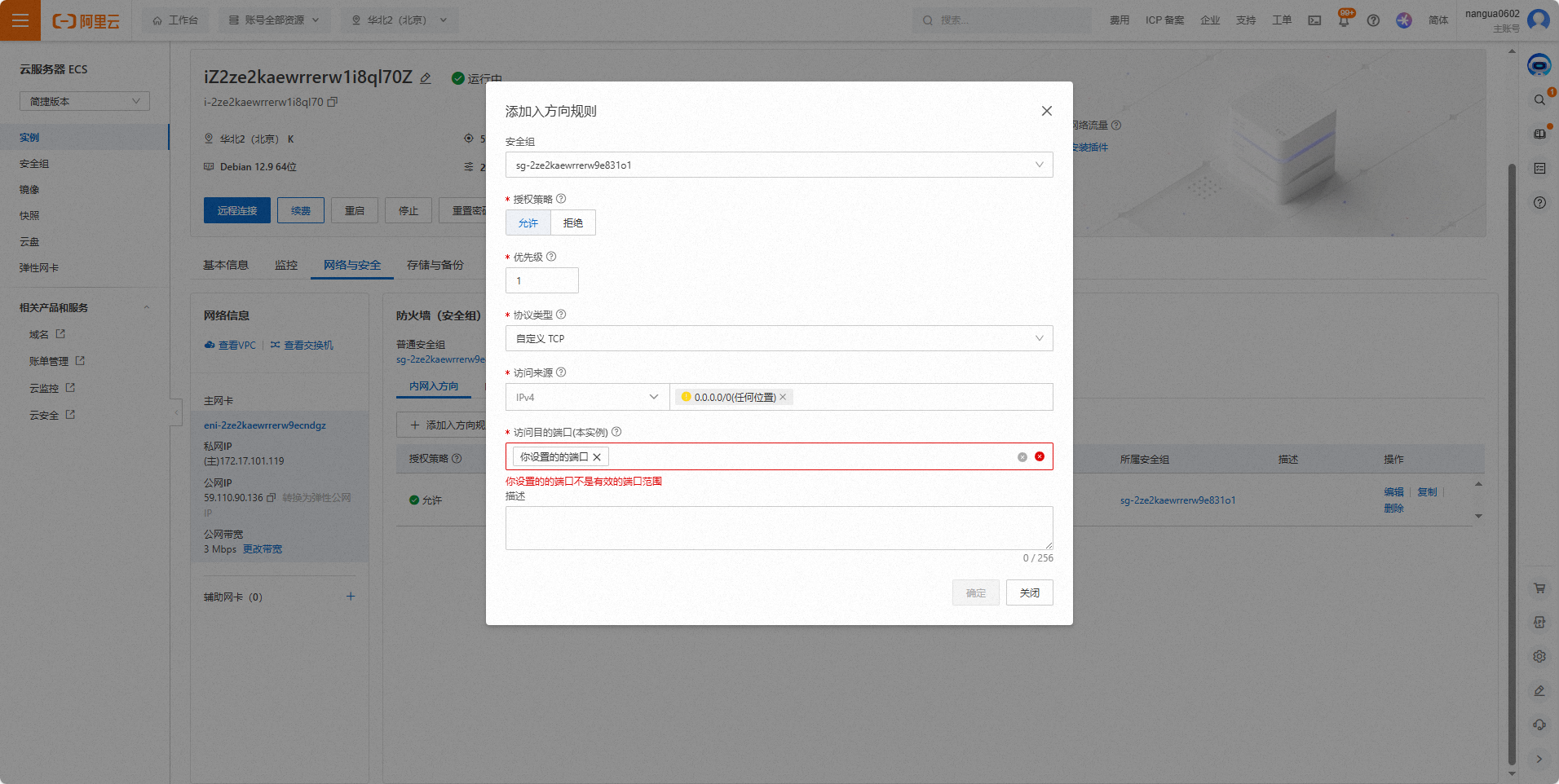Click the 关闭 button in dialog
This screenshot has height=784, width=1559.
point(1029,592)
